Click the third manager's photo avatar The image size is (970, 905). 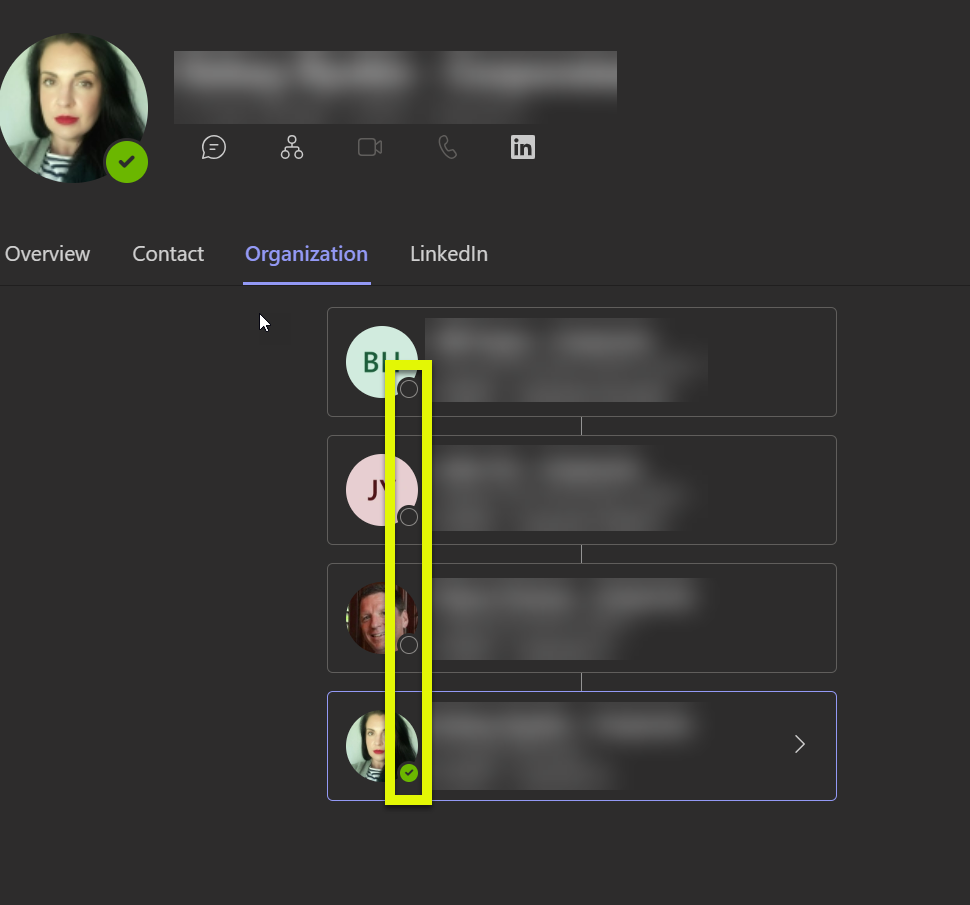(381, 617)
